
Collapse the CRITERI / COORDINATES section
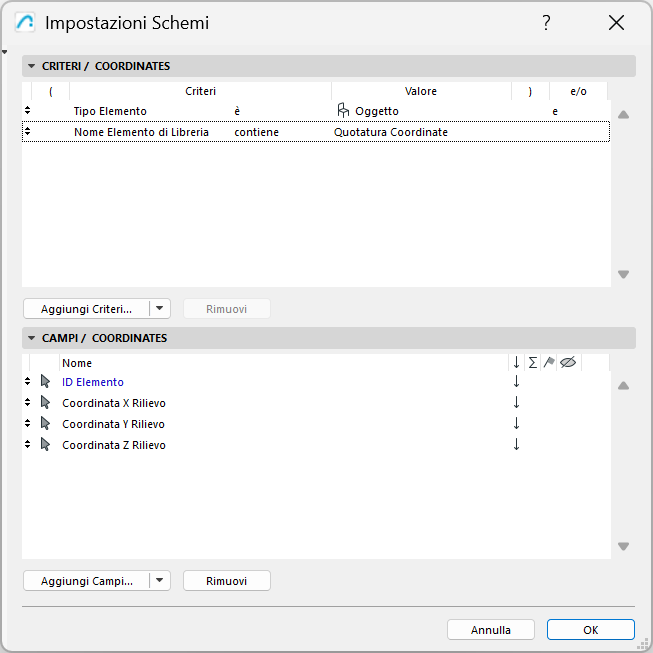coord(32,67)
